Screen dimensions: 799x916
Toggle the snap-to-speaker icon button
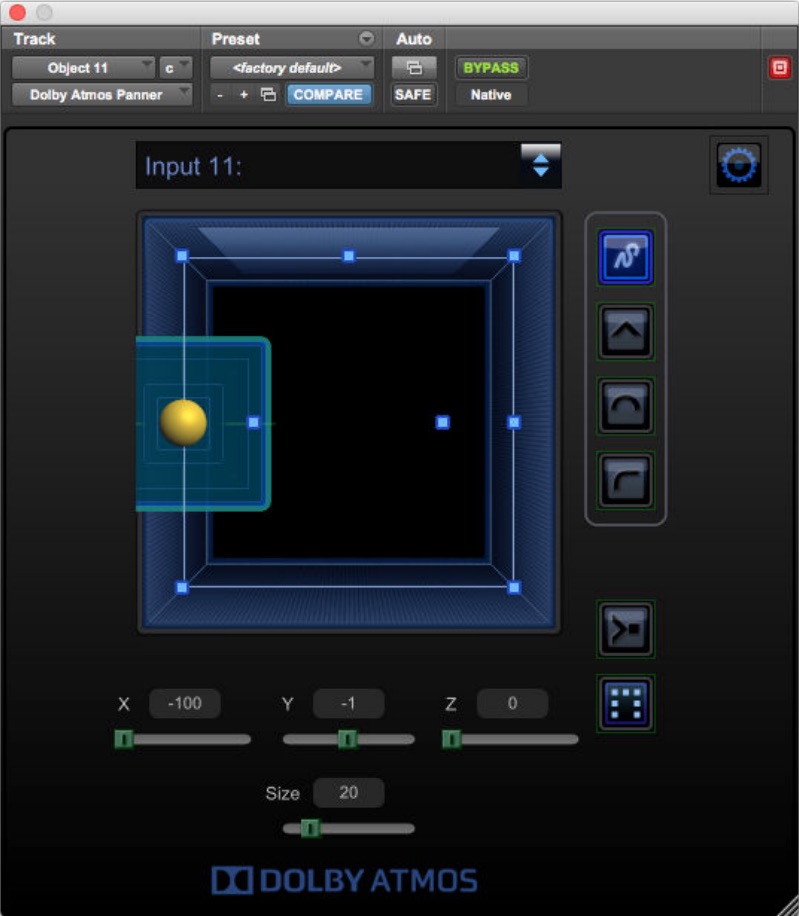tap(625, 629)
